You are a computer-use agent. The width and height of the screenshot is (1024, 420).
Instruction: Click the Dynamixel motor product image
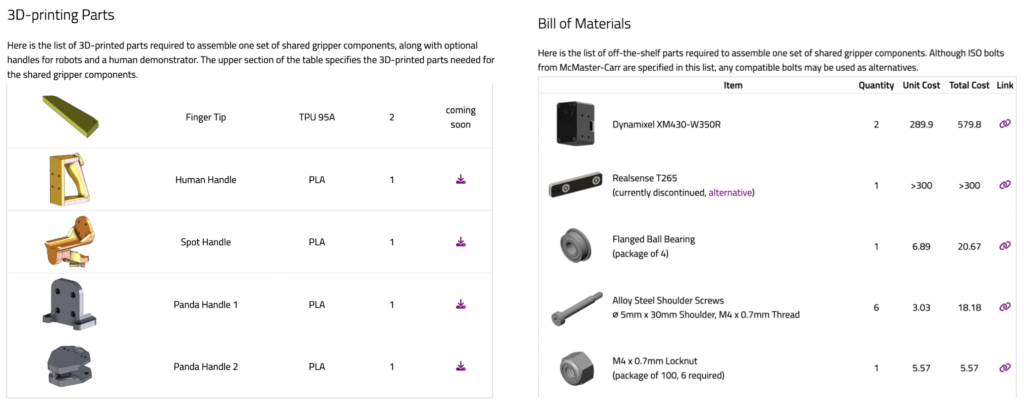point(575,125)
